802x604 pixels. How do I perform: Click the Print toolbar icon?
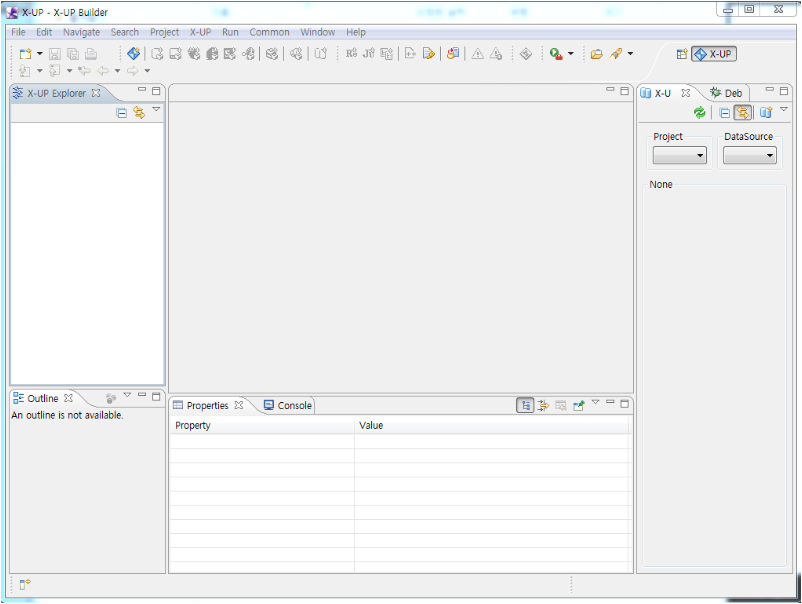click(91, 54)
